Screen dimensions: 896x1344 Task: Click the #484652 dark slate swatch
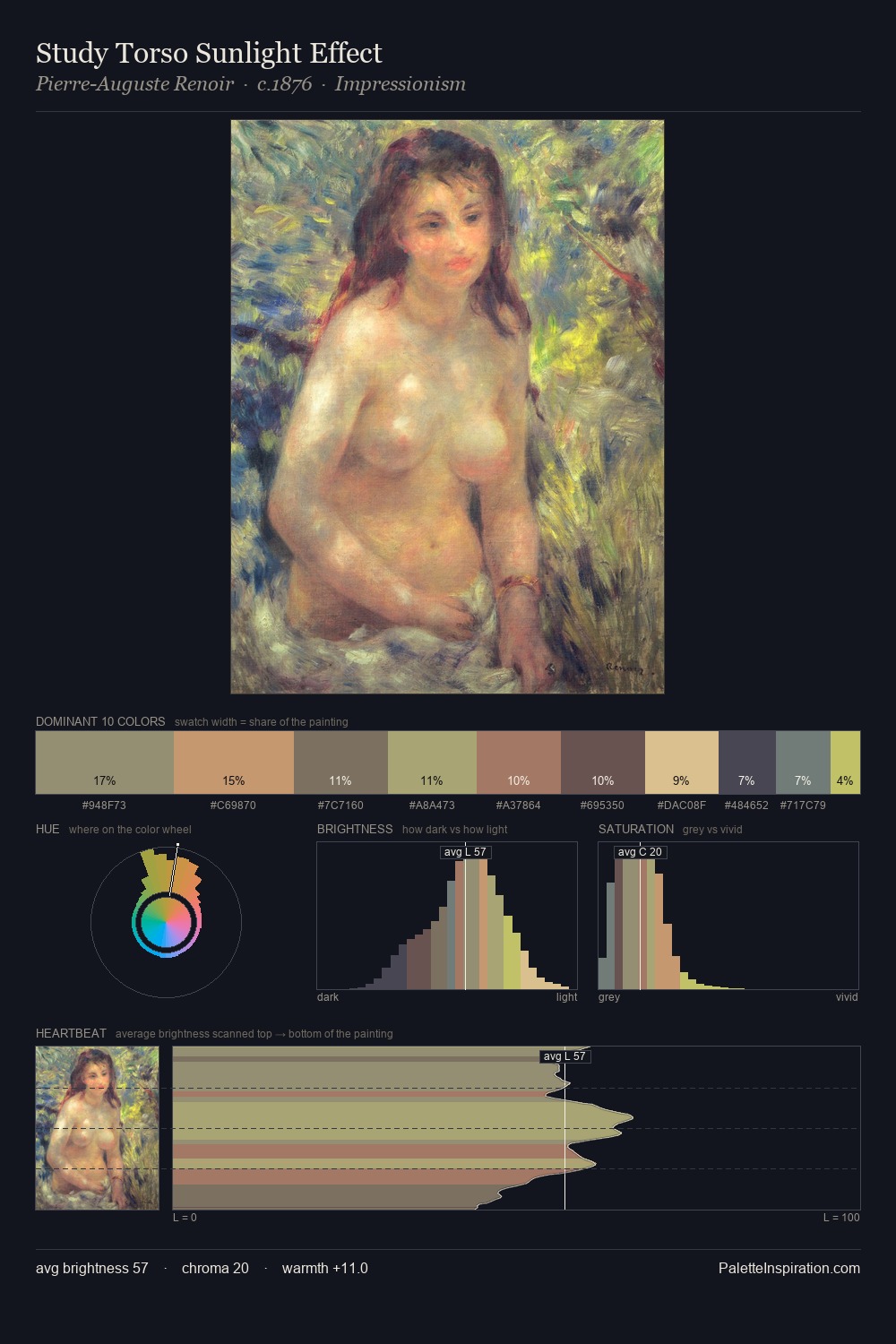tap(747, 762)
